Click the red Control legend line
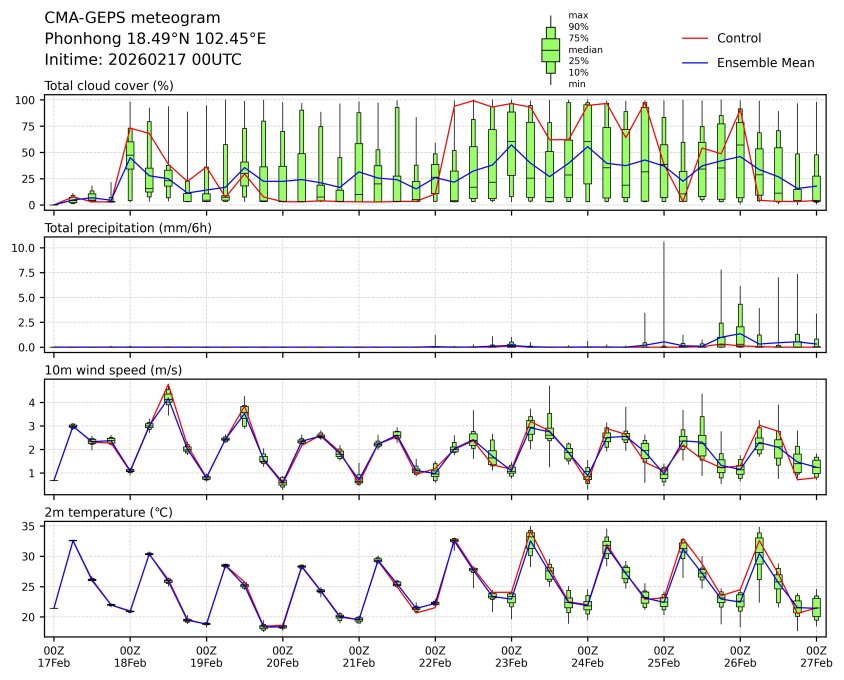The image size is (844, 680). pos(695,38)
